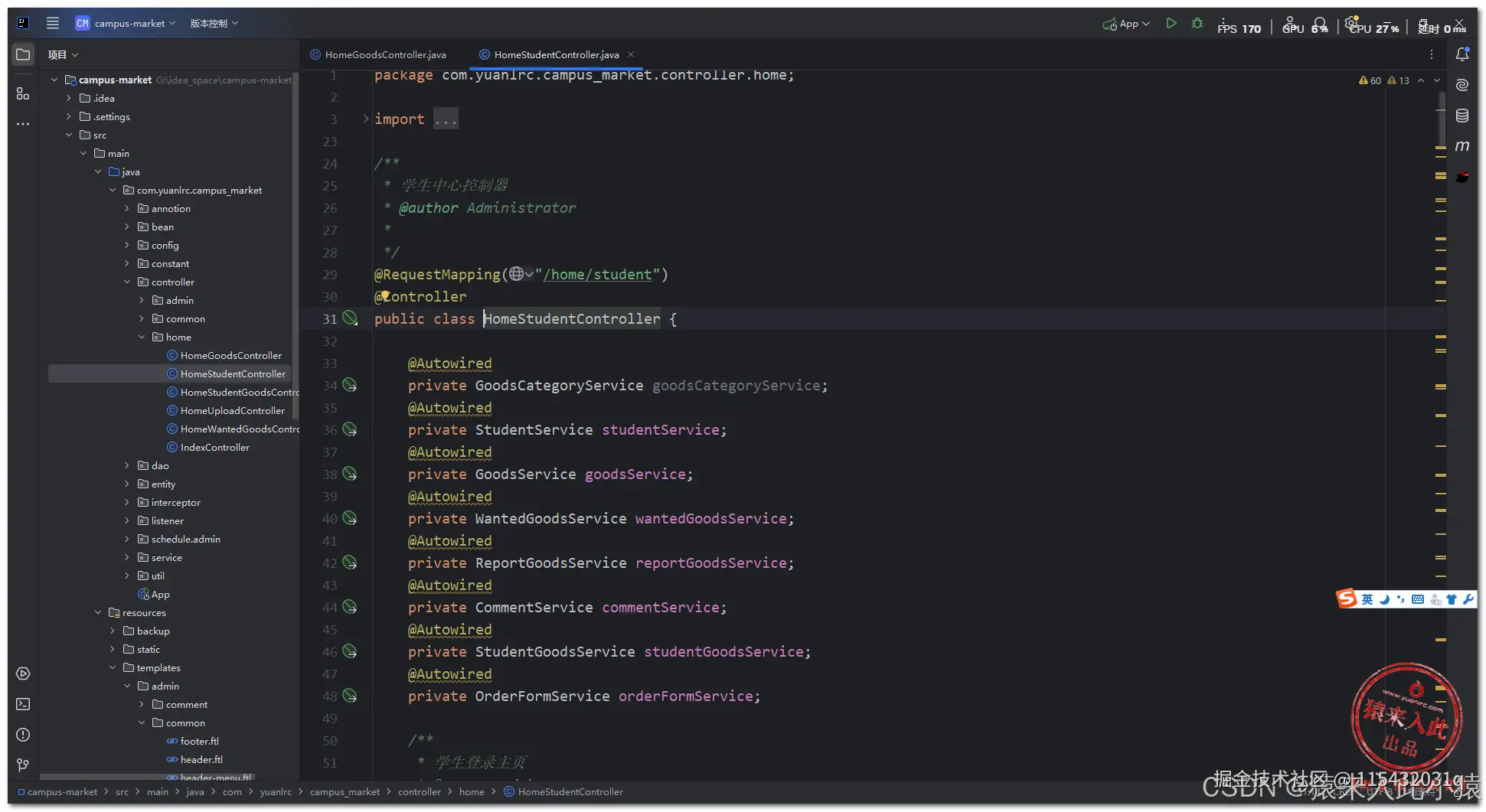This screenshot has width=1486, height=812.
Task: Click the autowired gutter icon on line 42
Action: point(350,563)
